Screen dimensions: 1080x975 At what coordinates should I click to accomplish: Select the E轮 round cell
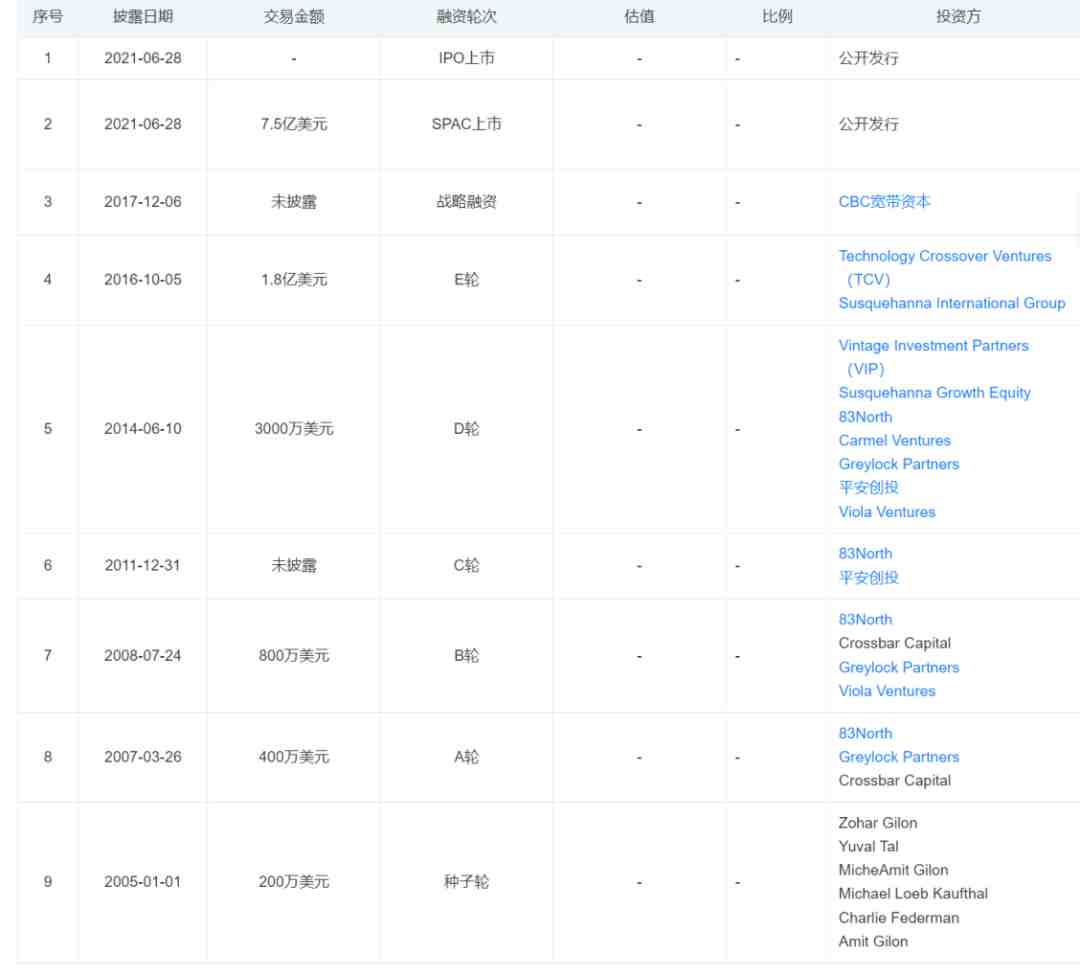(x=466, y=280)
